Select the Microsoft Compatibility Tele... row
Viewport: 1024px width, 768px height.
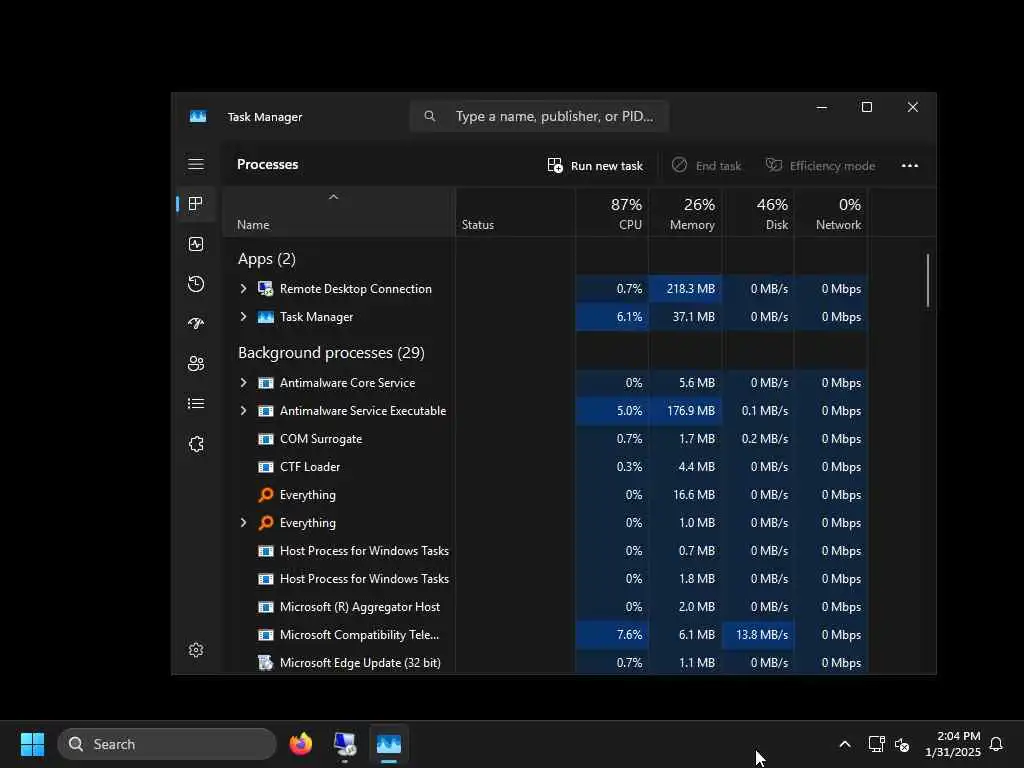click(x=545, y=635)
